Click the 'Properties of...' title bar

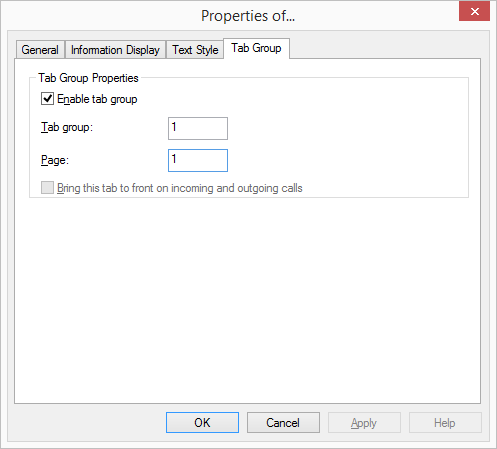[x=248, y=16]
